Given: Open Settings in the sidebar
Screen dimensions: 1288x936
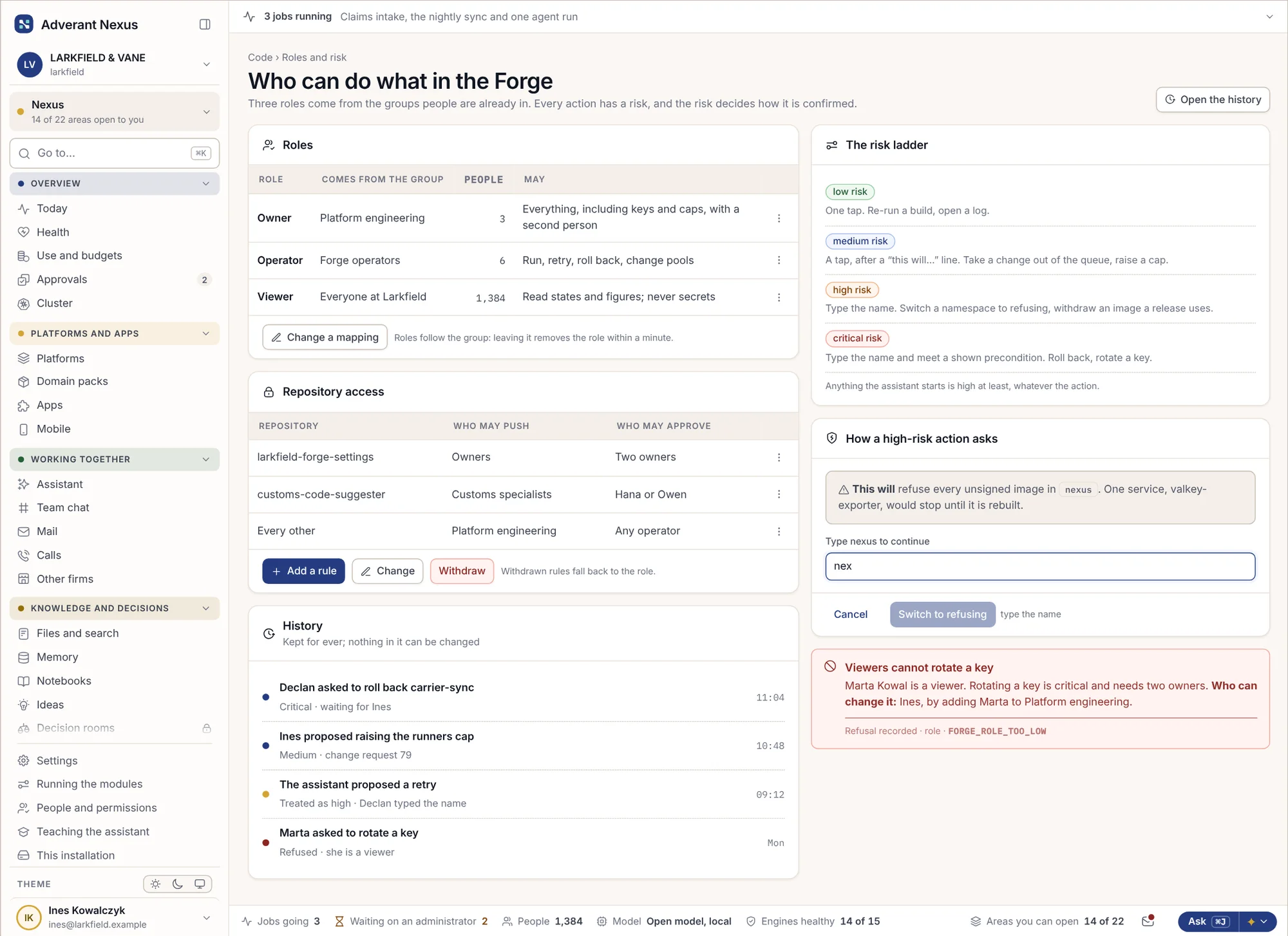Looking at the screenshot, I should pos(115,761).
